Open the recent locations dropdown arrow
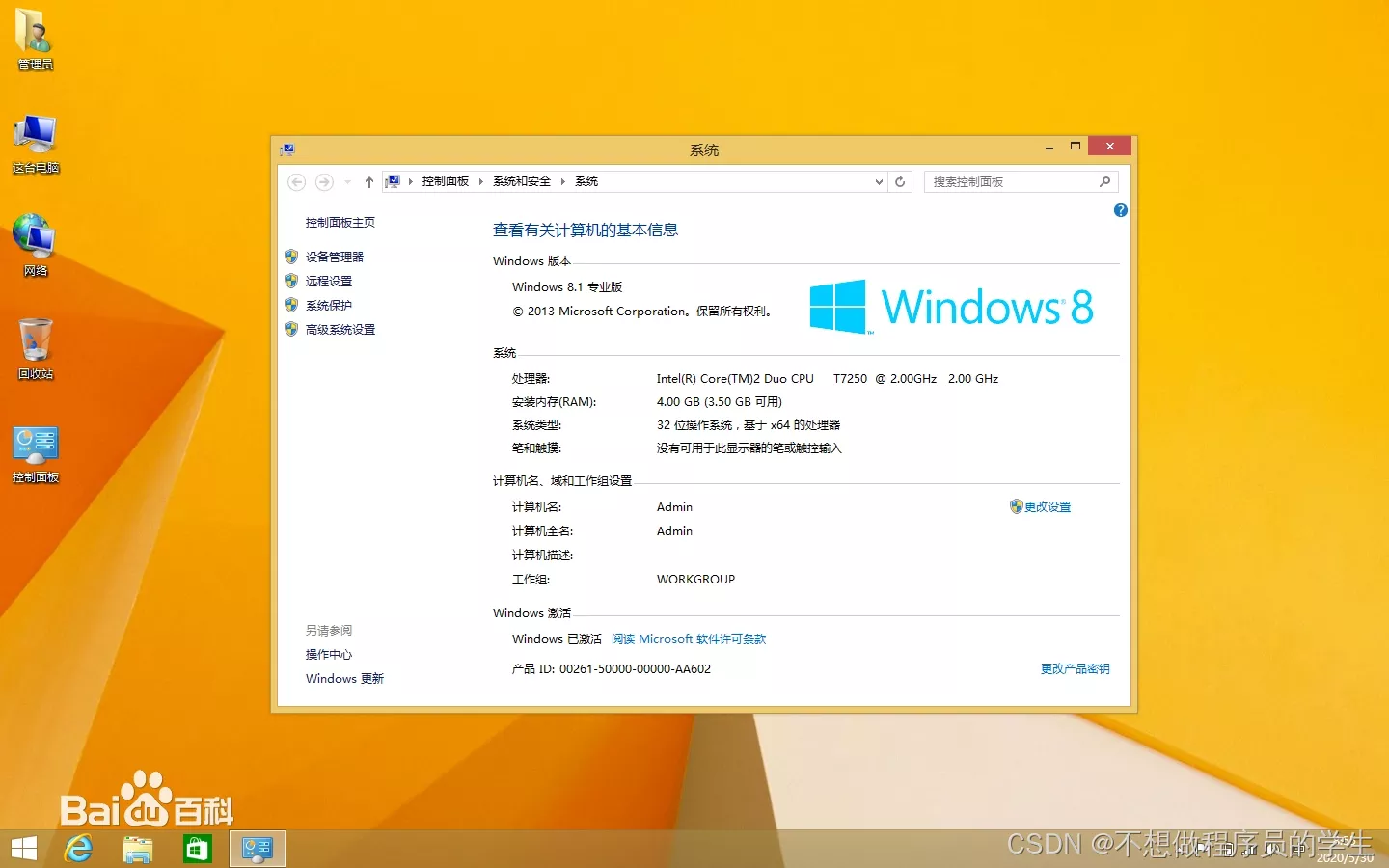The image size is (1389, 868). click(347, 181)
